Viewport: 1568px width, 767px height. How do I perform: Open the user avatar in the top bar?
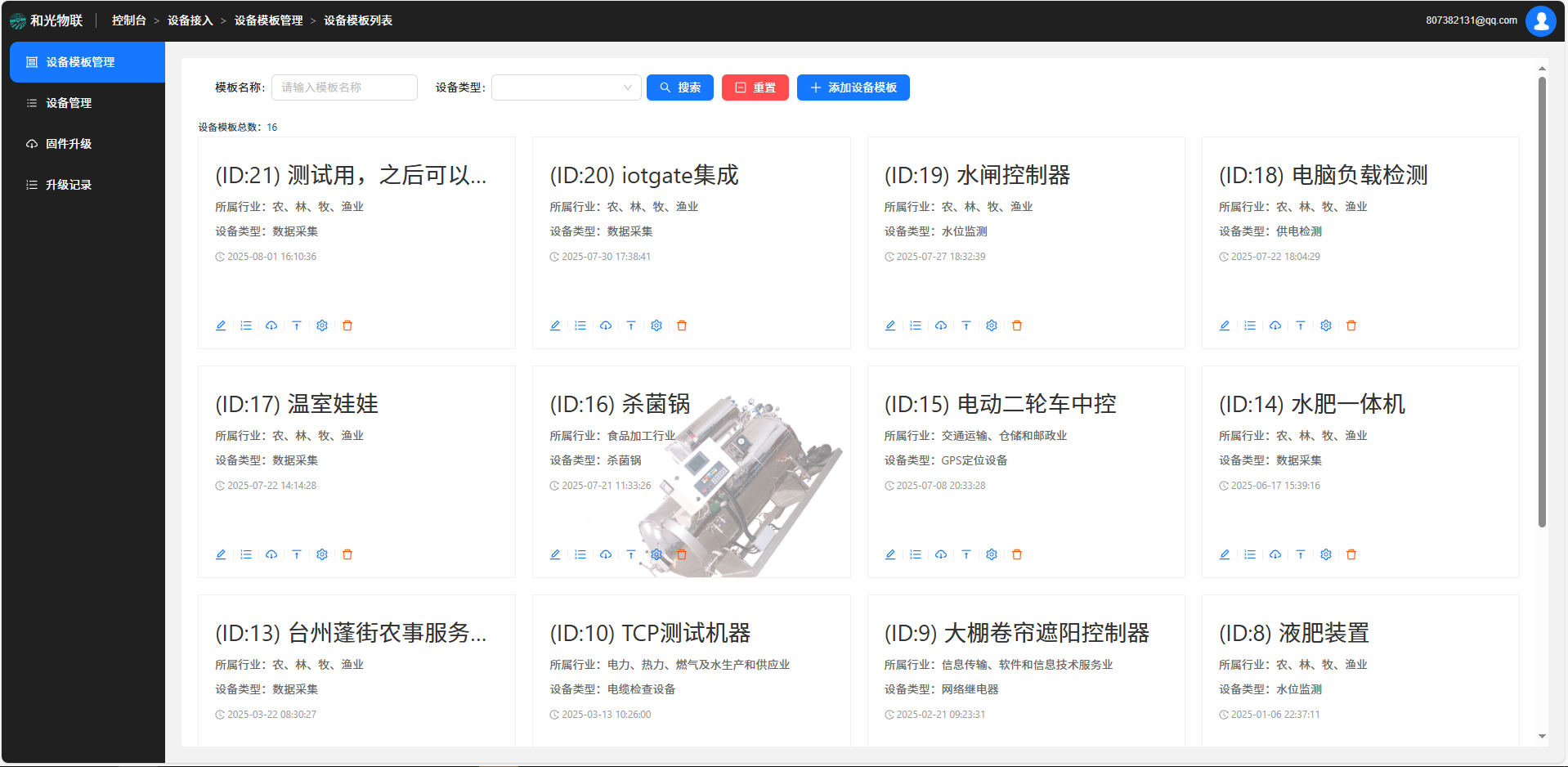pyautogui.click(x=1540, y=20)
